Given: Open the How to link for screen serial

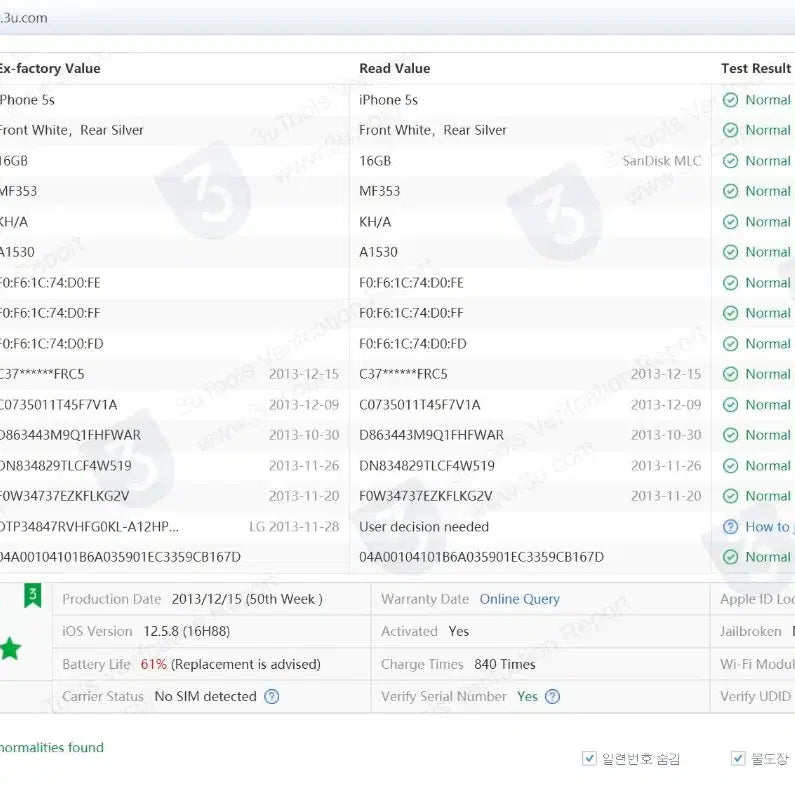Looking at the screenshot, I should 768,527.
